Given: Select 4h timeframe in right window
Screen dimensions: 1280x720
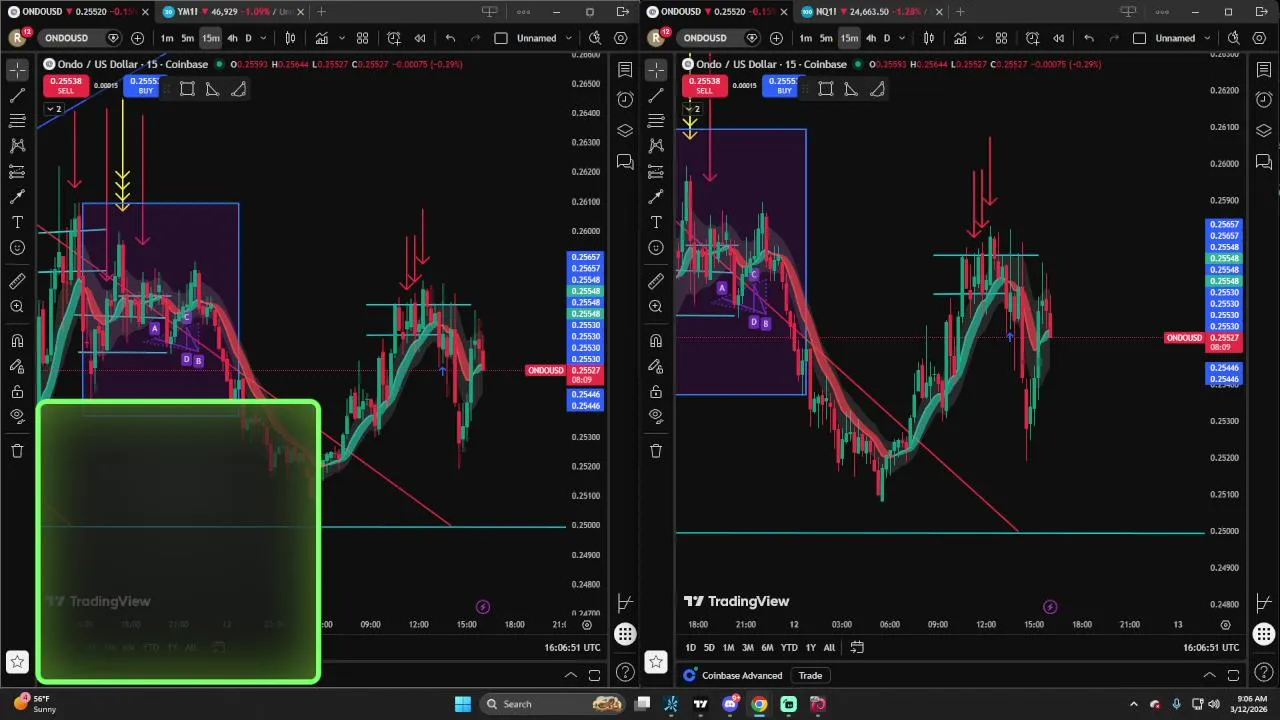Looking at the screenshot, I should 871,38.
